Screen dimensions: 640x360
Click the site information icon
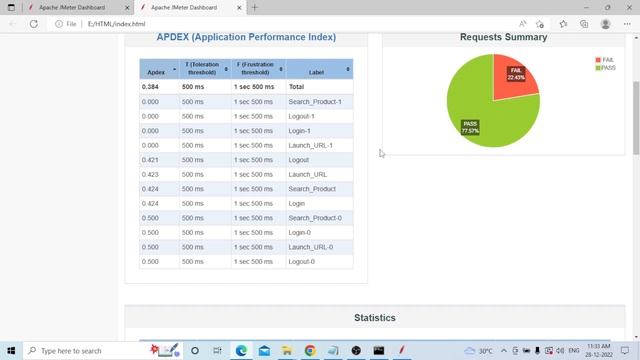[x=59, y=24]
